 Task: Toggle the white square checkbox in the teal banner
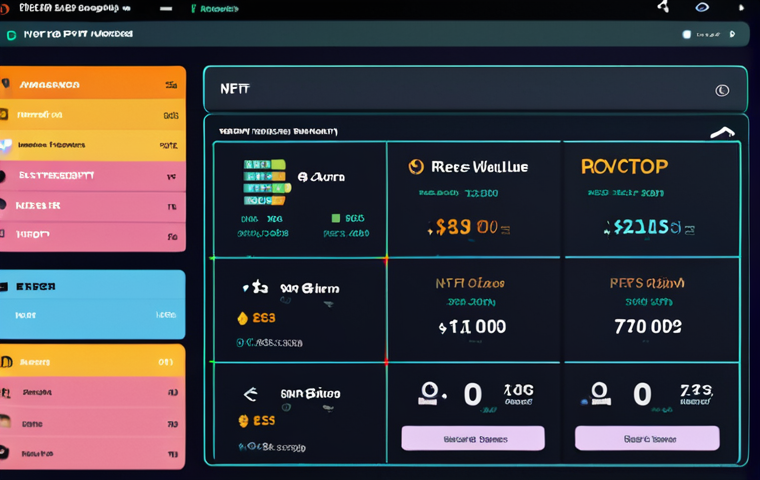tap(686, 34)
